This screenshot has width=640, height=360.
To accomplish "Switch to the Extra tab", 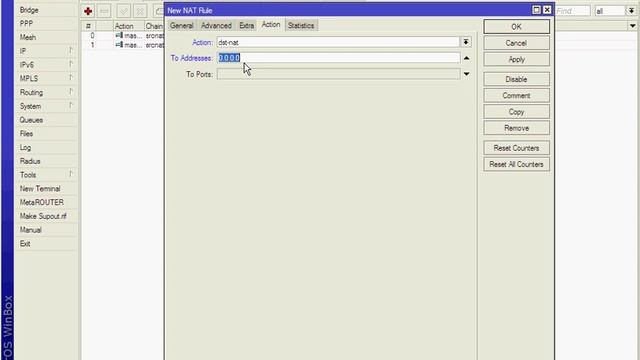I will 247,25.
